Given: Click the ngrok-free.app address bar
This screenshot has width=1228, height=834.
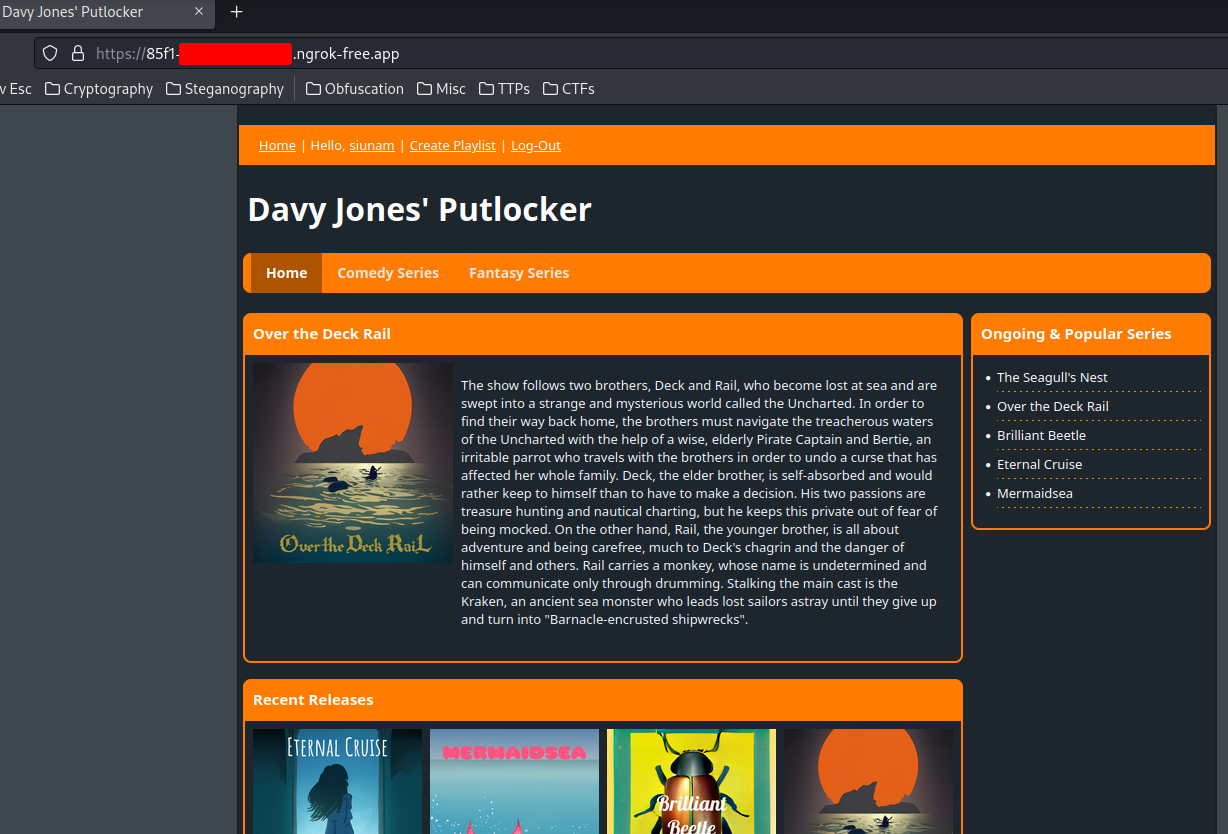Looking at the screenshot, I should point(630,54).
